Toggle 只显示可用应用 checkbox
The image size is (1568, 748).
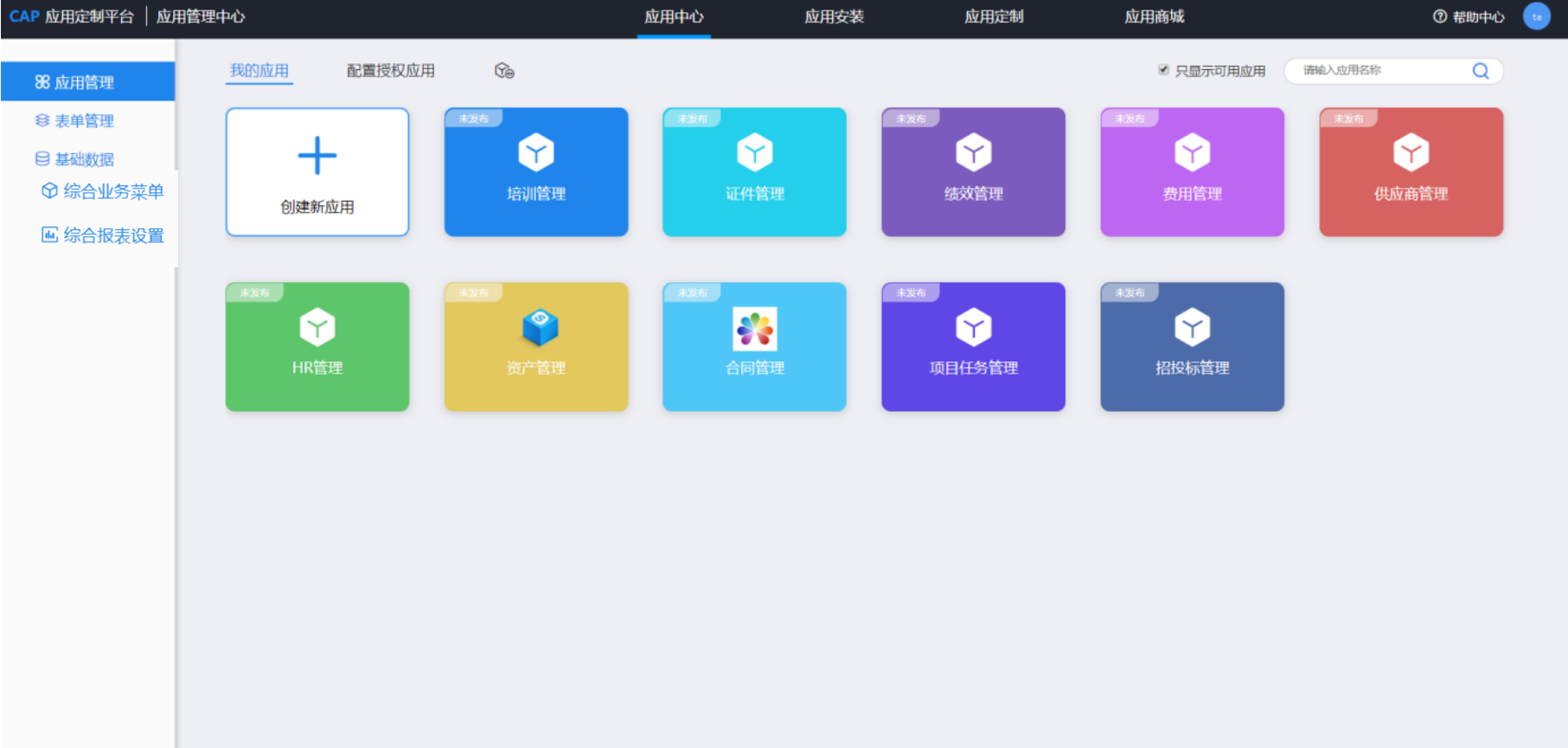coord(1164,70)
